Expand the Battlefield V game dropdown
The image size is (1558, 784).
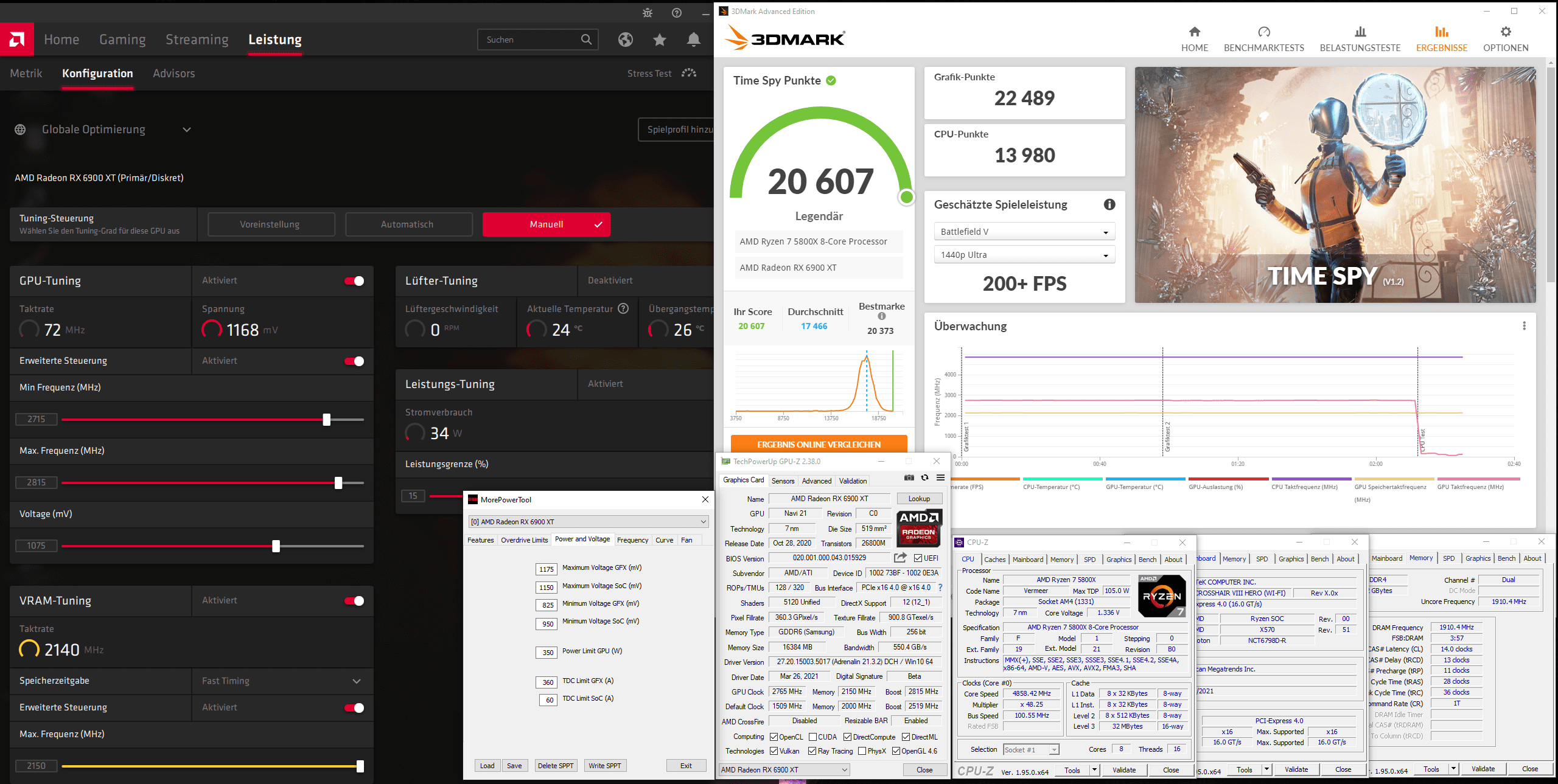pyautogui.click(x=1024, y=232)
